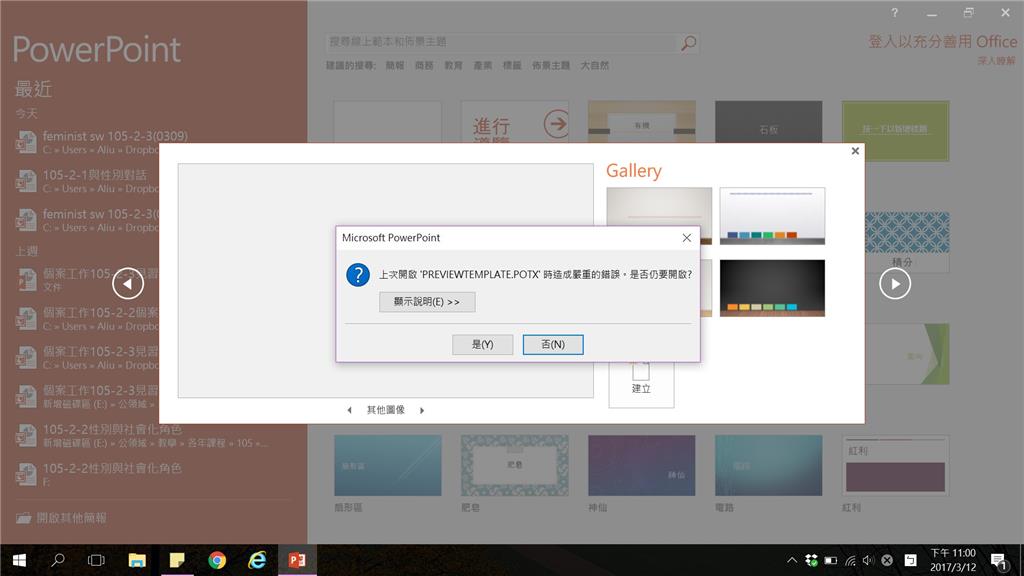This screenshot has width=1024, height=576.
Task: Open File Explorer from taskbar
Action: [136, 560]
